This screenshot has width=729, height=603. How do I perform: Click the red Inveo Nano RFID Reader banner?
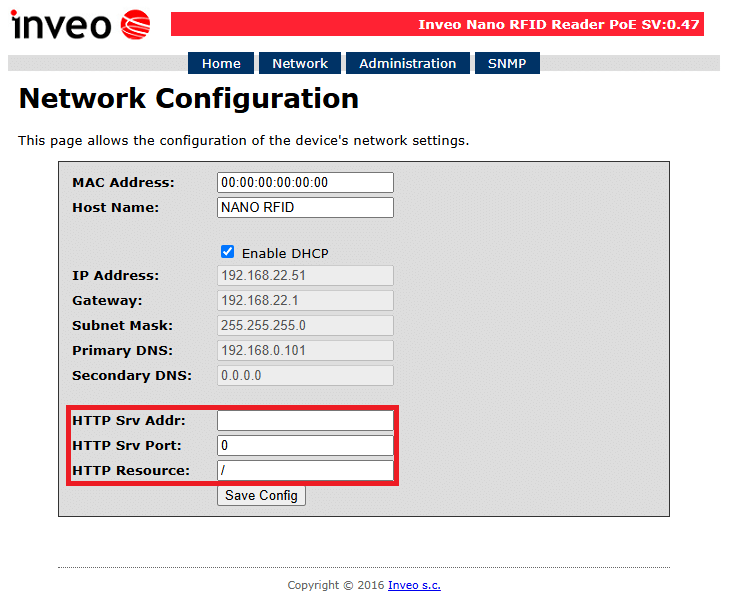click(437, 24)
